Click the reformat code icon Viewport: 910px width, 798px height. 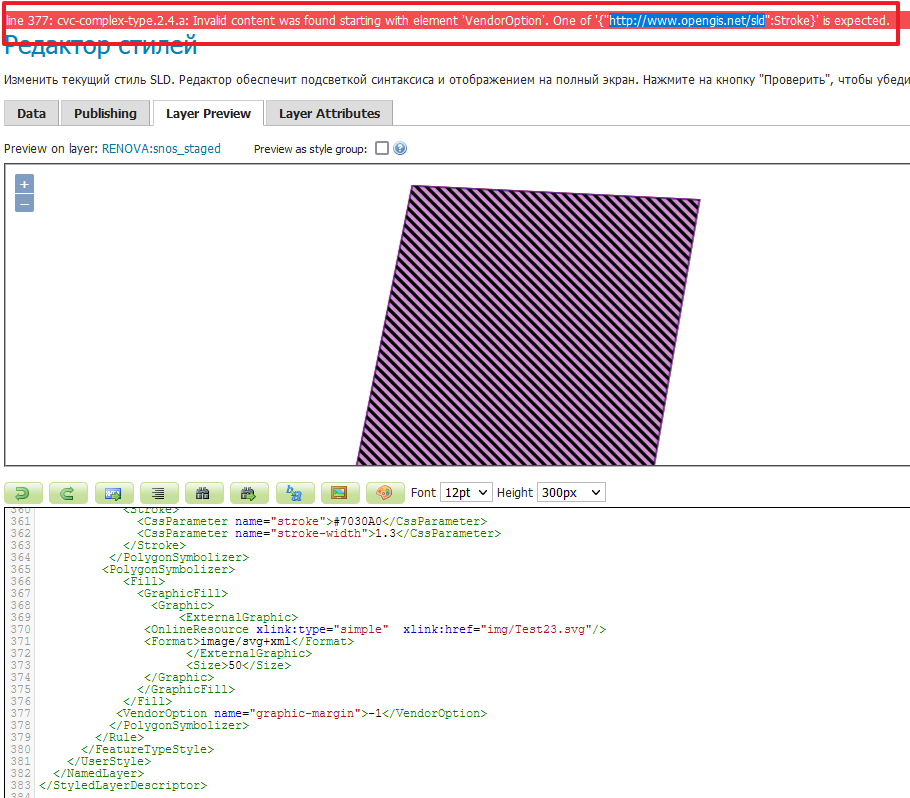pyautogui.click(x=159, y=493)
